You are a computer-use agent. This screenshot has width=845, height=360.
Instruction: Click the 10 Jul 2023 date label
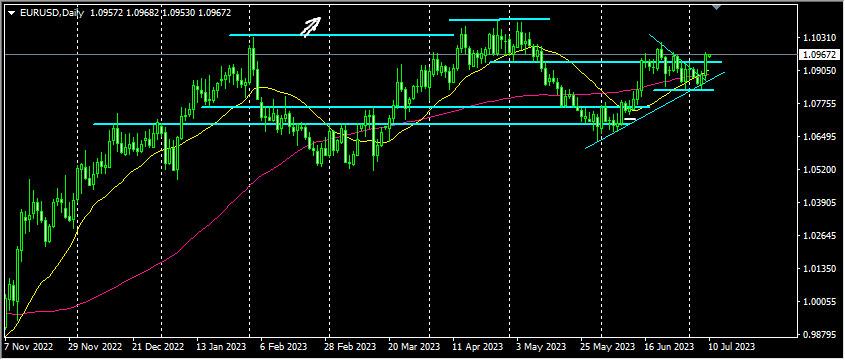tap(728, 345)
